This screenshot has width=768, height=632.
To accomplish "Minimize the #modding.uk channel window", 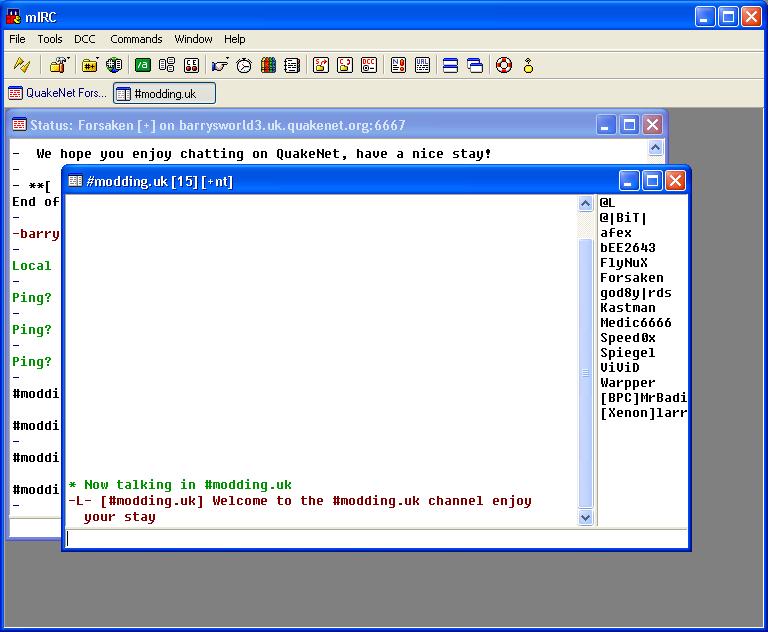I will coord(628,181).
